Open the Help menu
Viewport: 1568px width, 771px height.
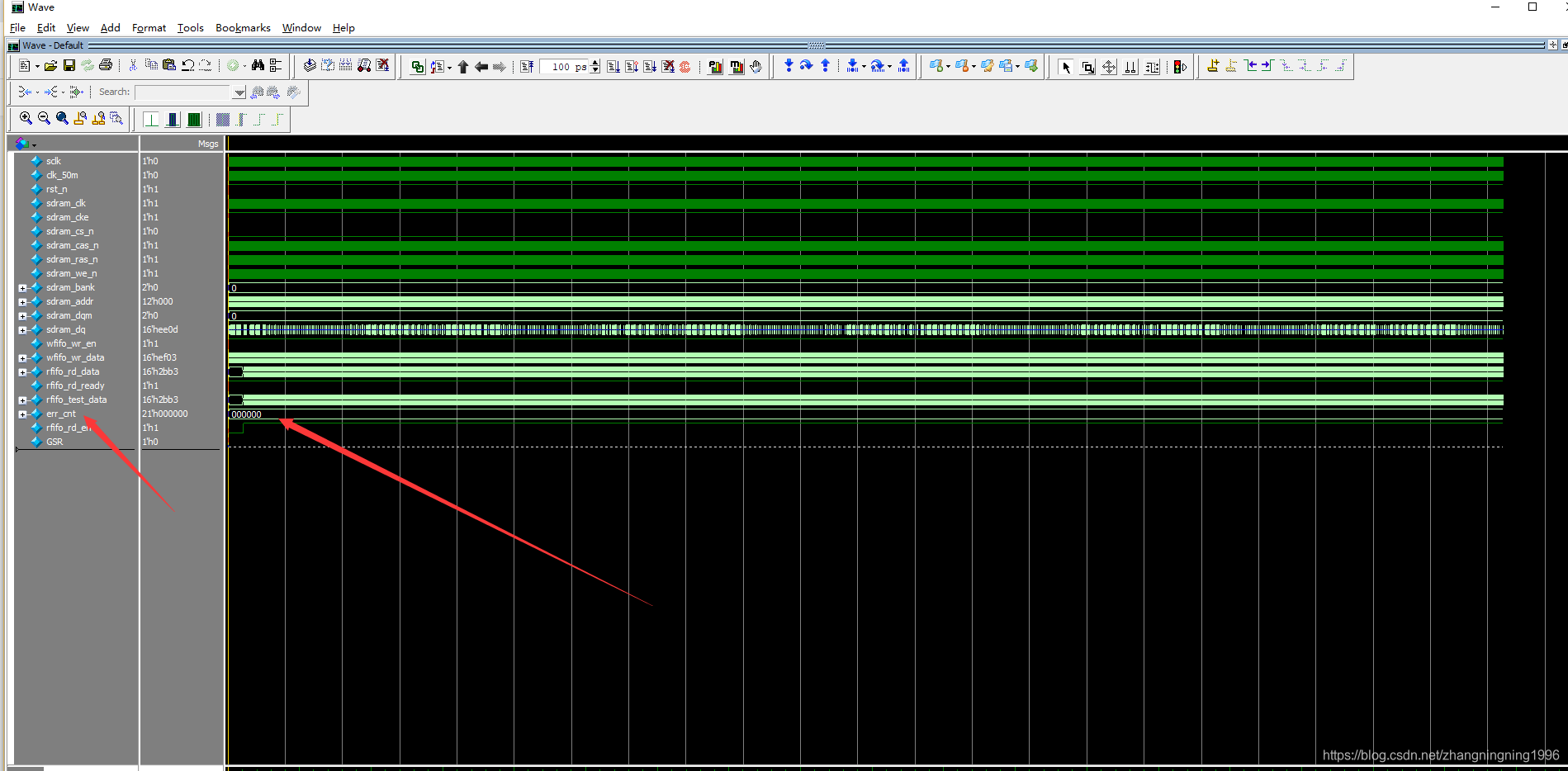tap(343, 27)
